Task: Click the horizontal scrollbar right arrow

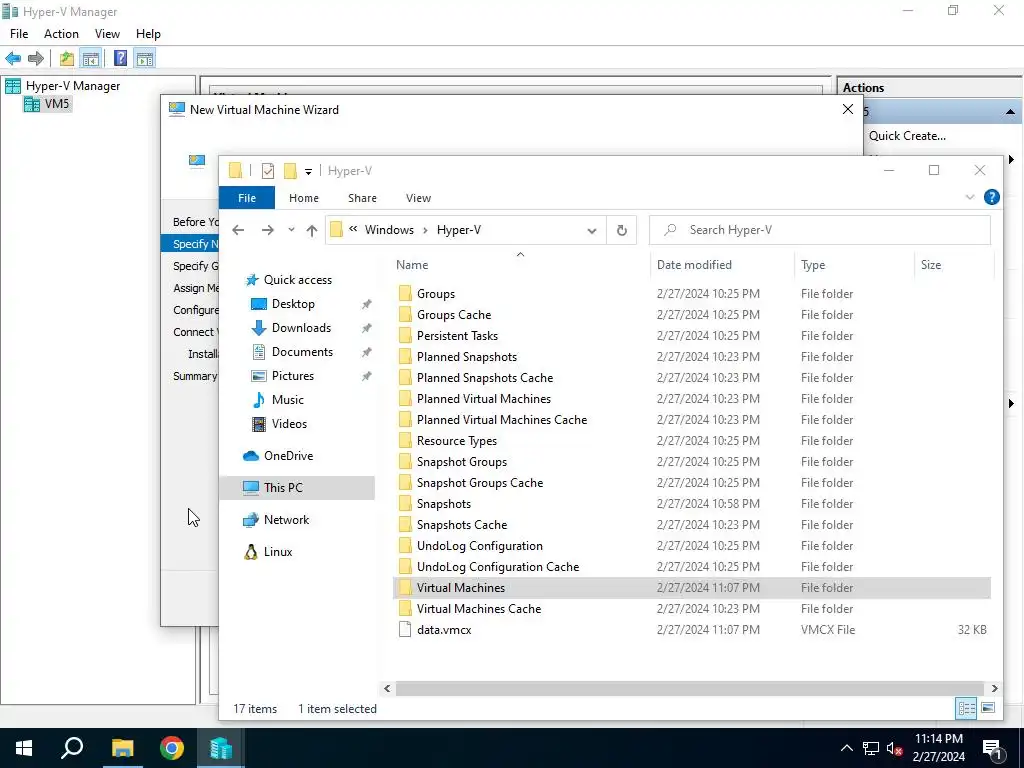Action: click(x=995, y=688)
